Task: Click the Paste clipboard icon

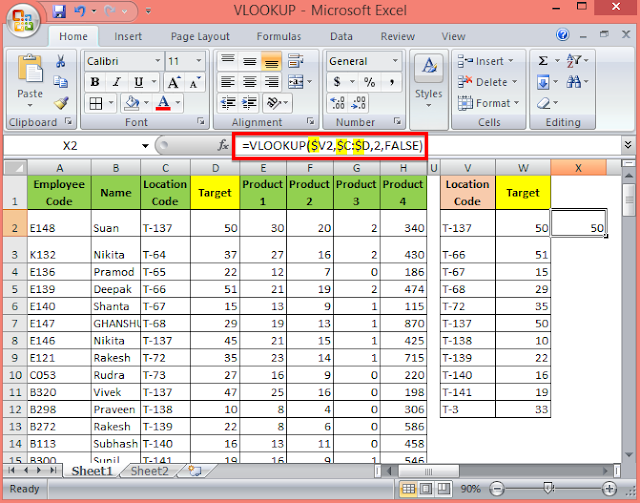Action: point(30,69)
